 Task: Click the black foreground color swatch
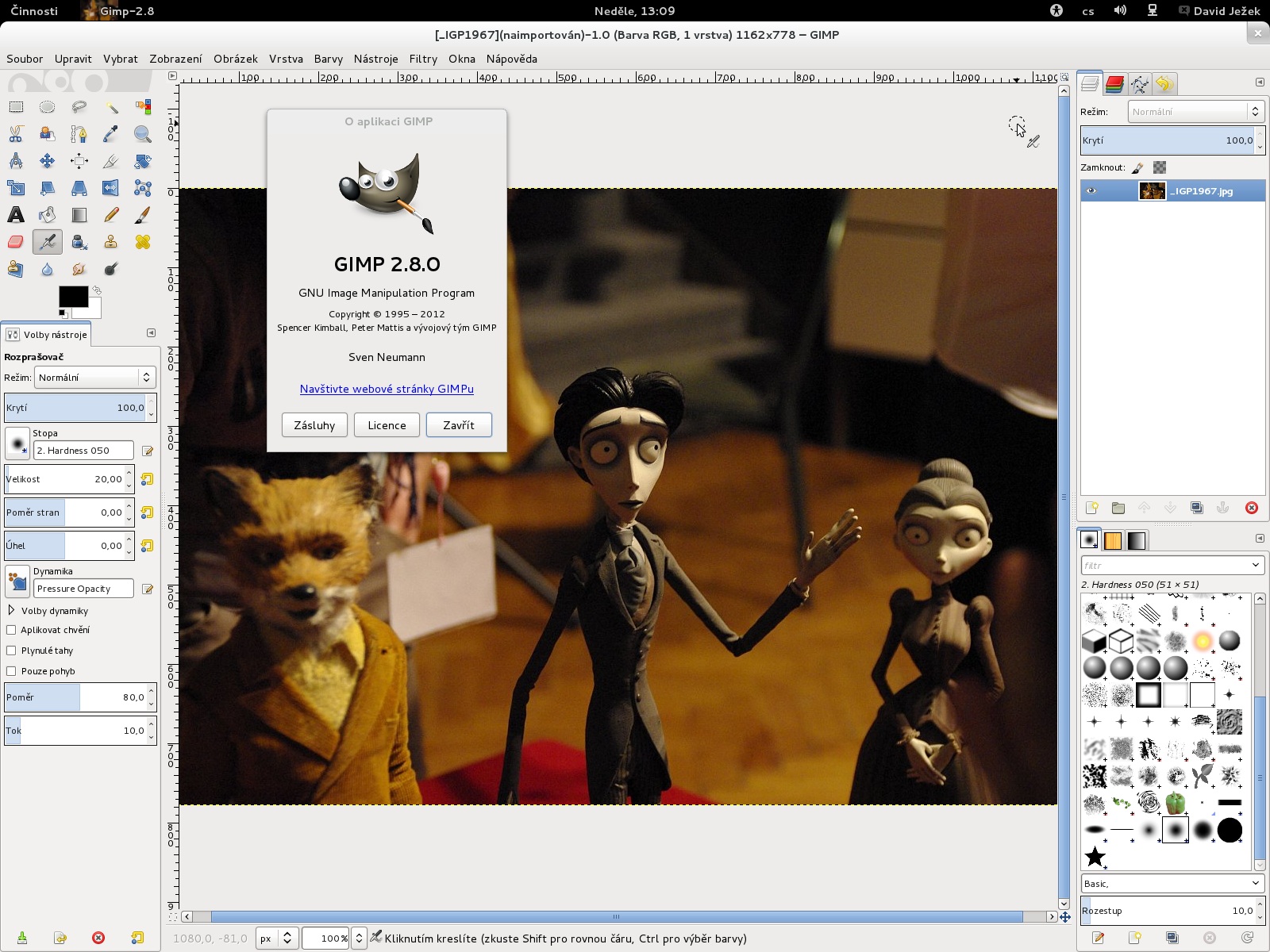tap(73, 297)
